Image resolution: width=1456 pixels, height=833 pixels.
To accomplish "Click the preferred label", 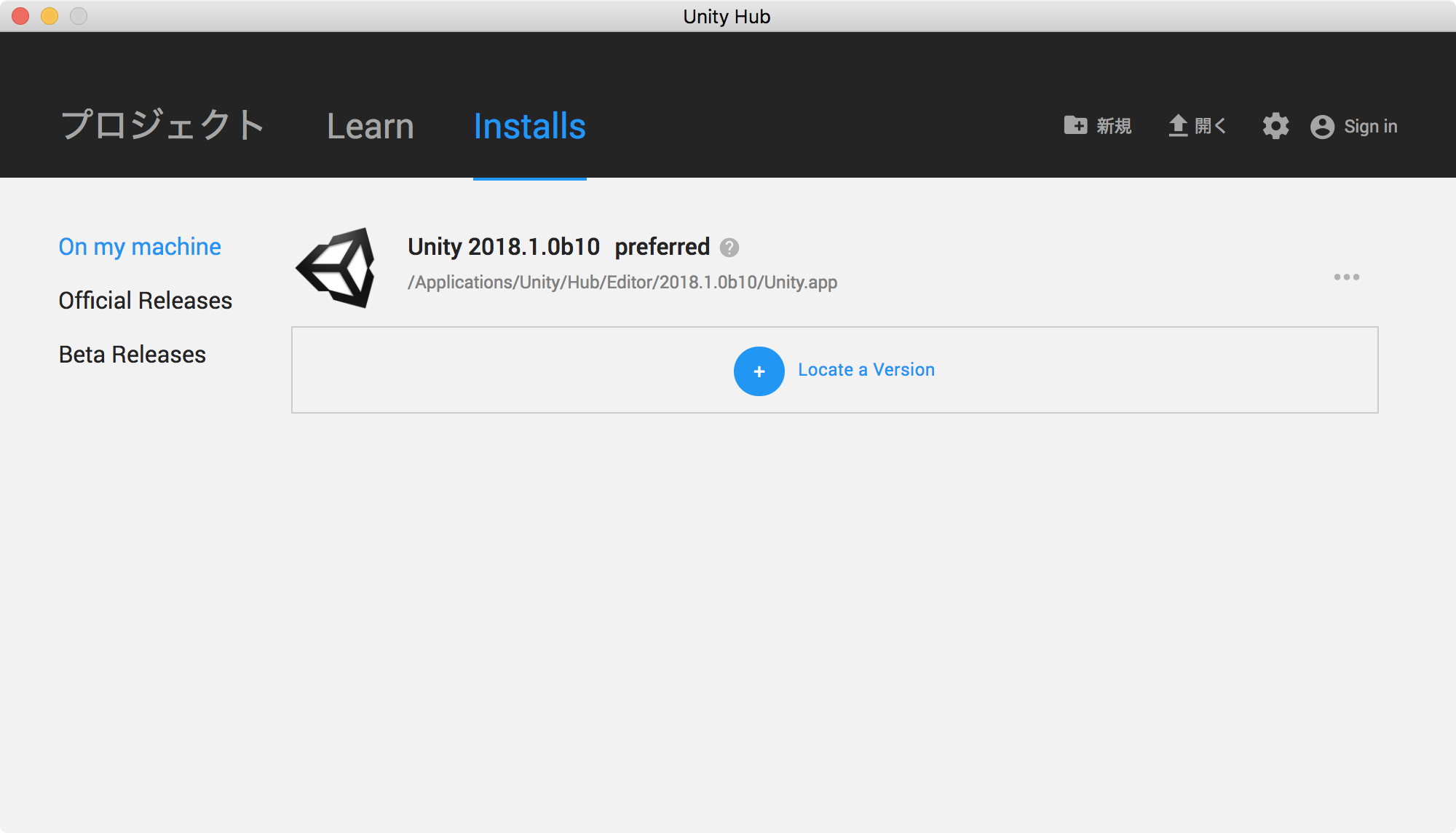I will point(662,247).
